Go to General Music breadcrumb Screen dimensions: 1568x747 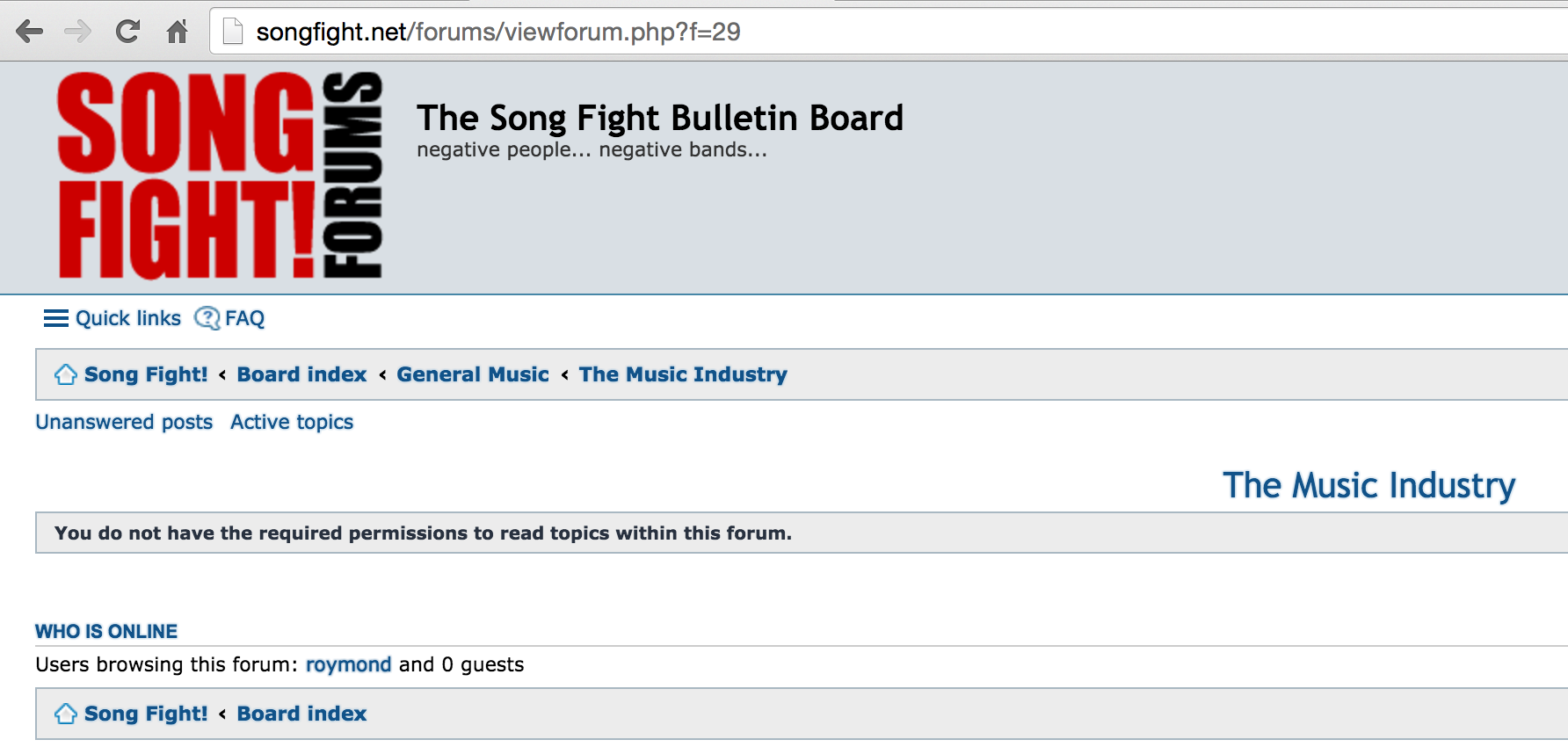click(473, 374)
